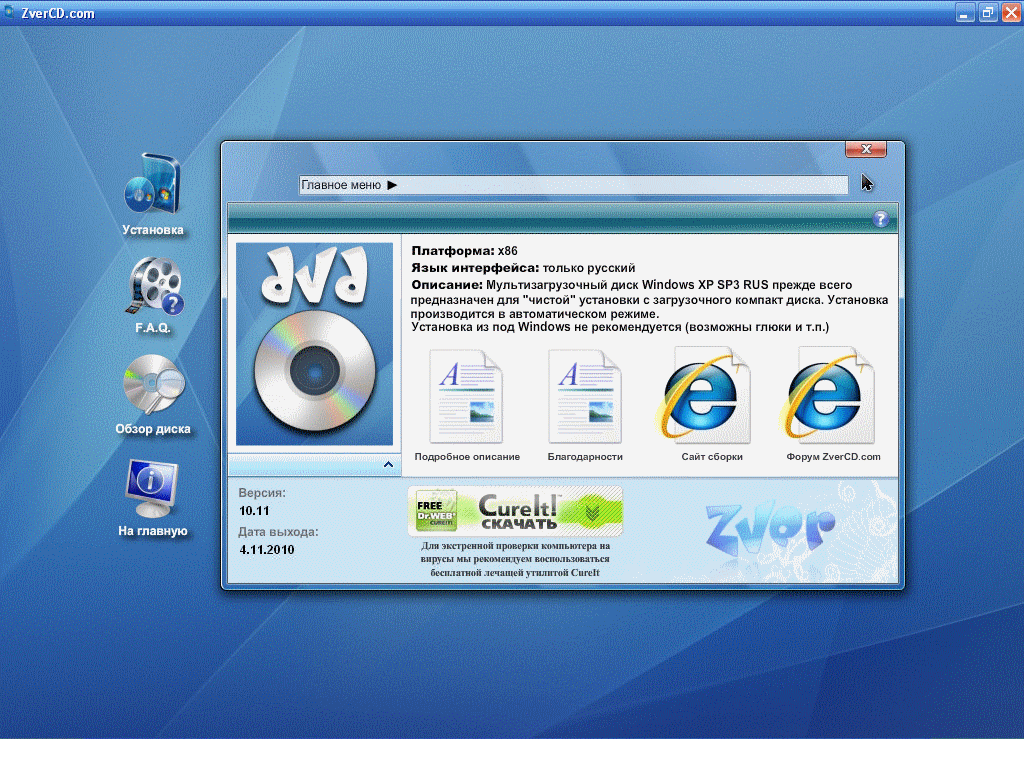
Task: Close the inner dialog with red X
Action: pyautogui.click(x=865, y=150)
